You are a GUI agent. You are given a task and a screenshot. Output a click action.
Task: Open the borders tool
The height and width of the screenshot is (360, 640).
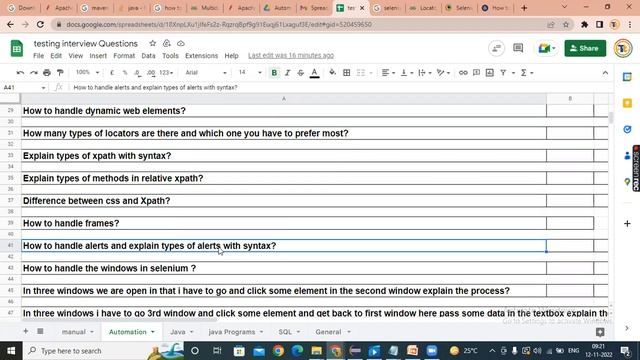[x=347, y=73]
